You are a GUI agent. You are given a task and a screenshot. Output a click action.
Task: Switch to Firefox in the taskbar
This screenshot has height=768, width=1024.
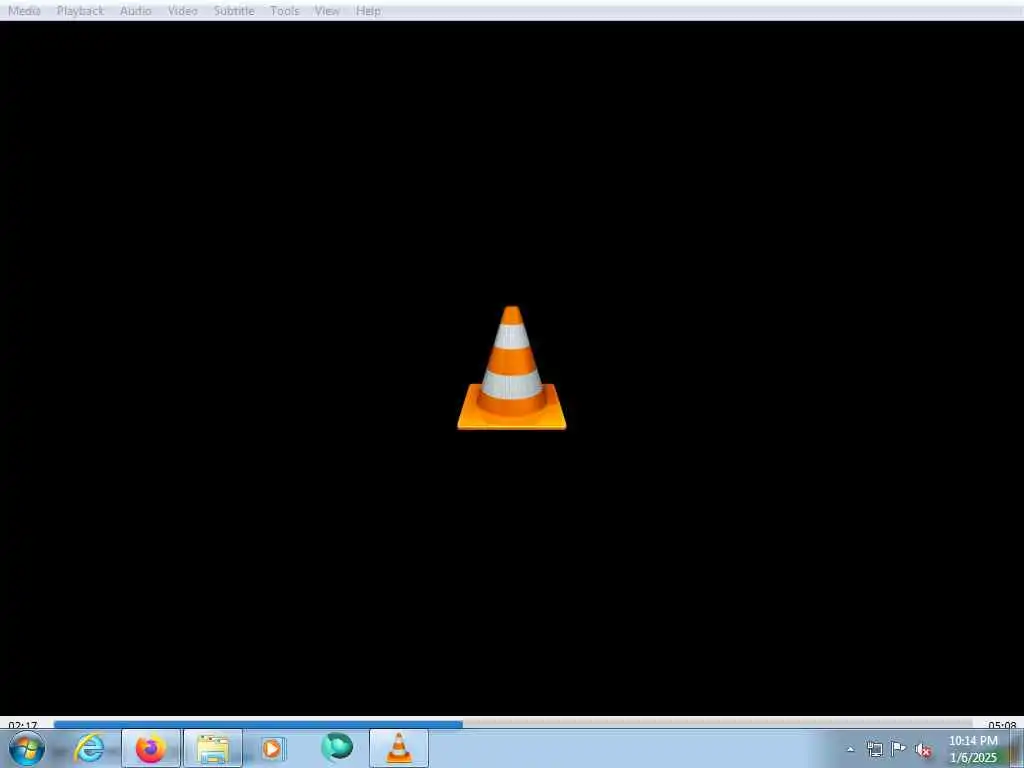[151, 748]
